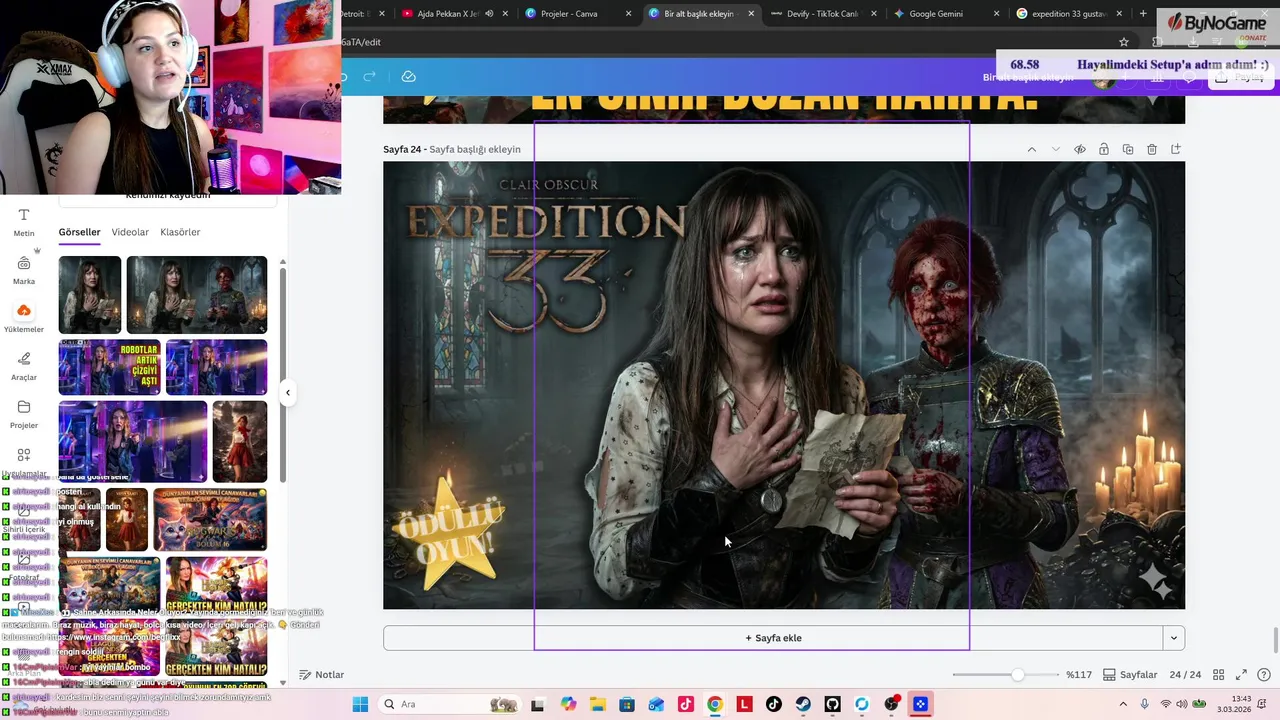Open Notlar notes panel

tap(322, 675)
